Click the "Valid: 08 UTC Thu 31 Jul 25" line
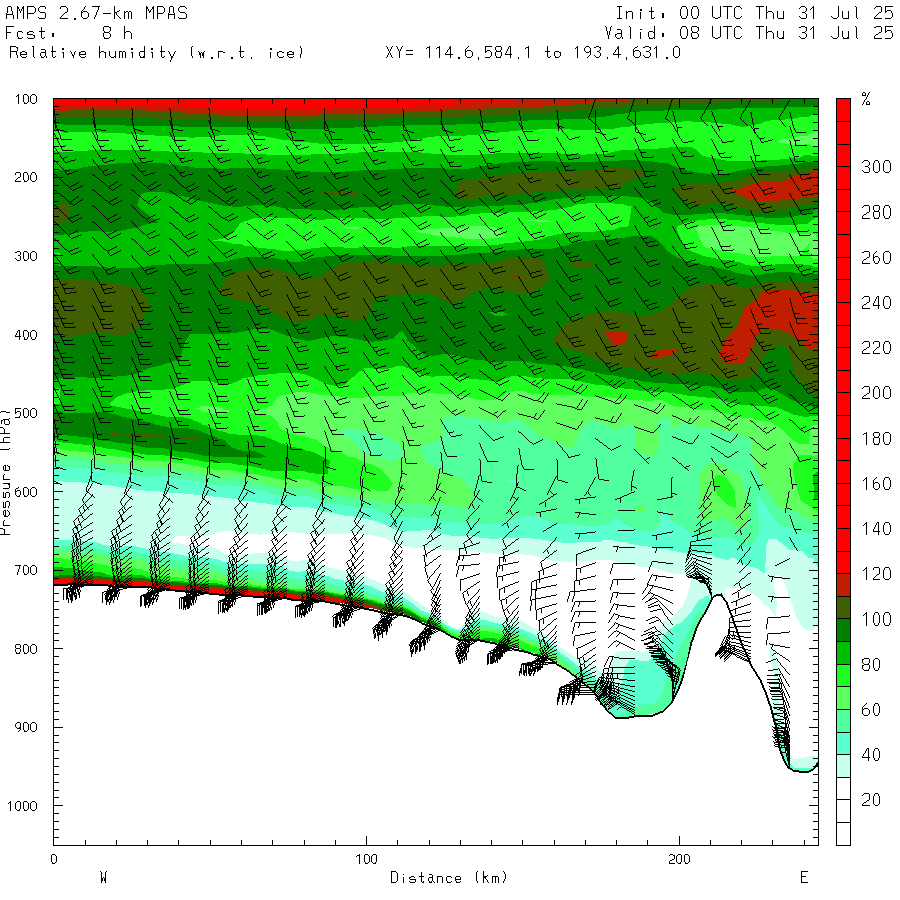Screen dimensions: 900x900 (748, 33)
